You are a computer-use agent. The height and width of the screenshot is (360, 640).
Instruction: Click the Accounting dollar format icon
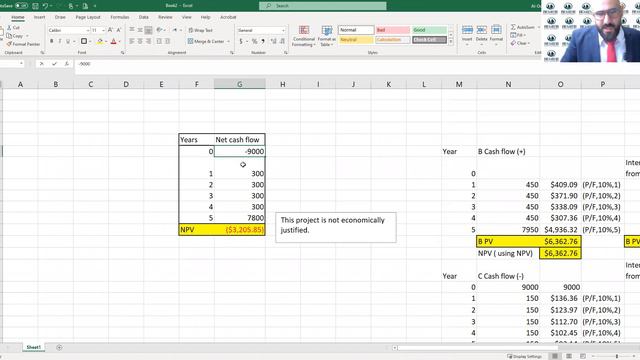click(241, 41)
